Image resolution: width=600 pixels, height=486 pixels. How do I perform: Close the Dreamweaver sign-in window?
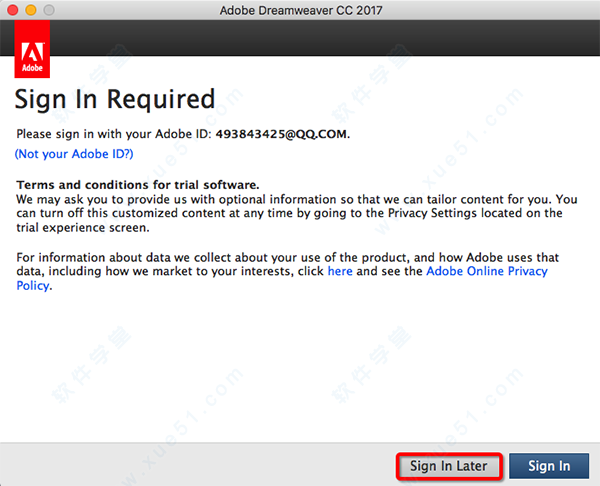[13, 10]
